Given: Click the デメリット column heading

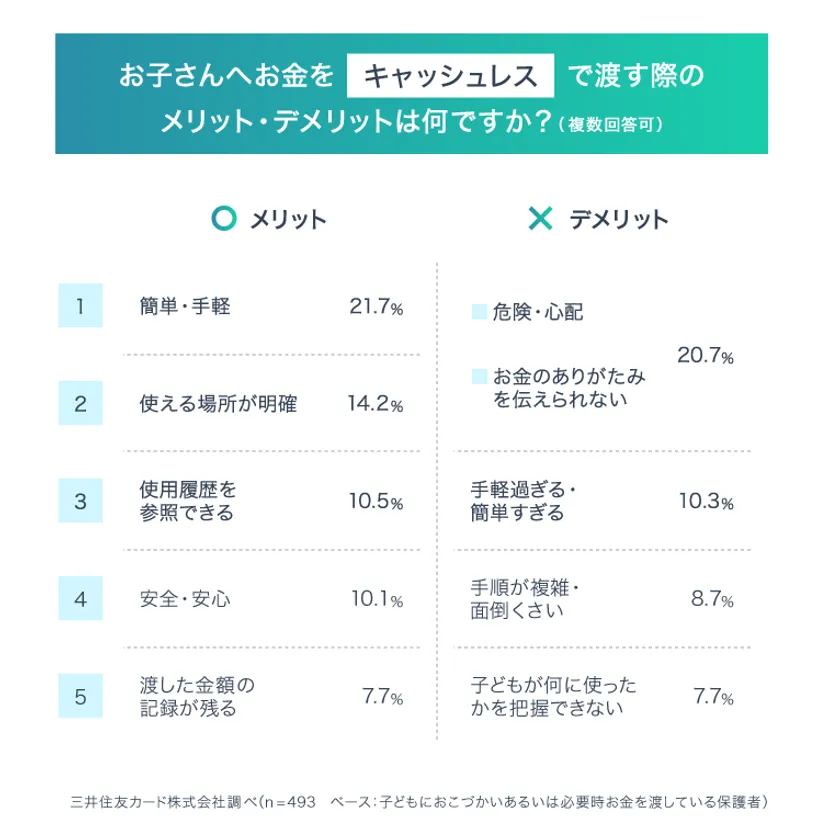Looking at the screenshot, I should [x=619, y=220].
